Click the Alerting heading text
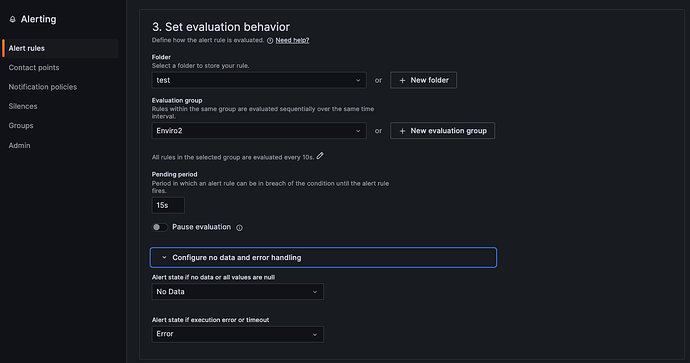The width and height of the screenshot is (690, 363). [x=38, y=19]
